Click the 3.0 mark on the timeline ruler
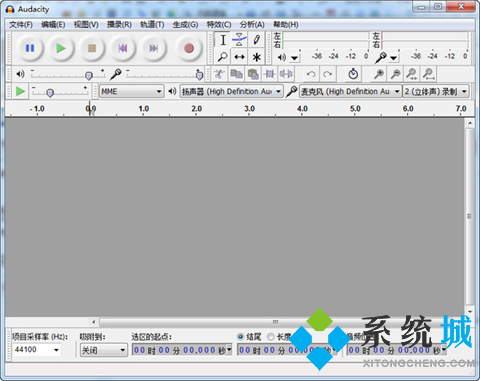This screenshot has width=480, height=381. pyautogui.click(x=249, y=109)
